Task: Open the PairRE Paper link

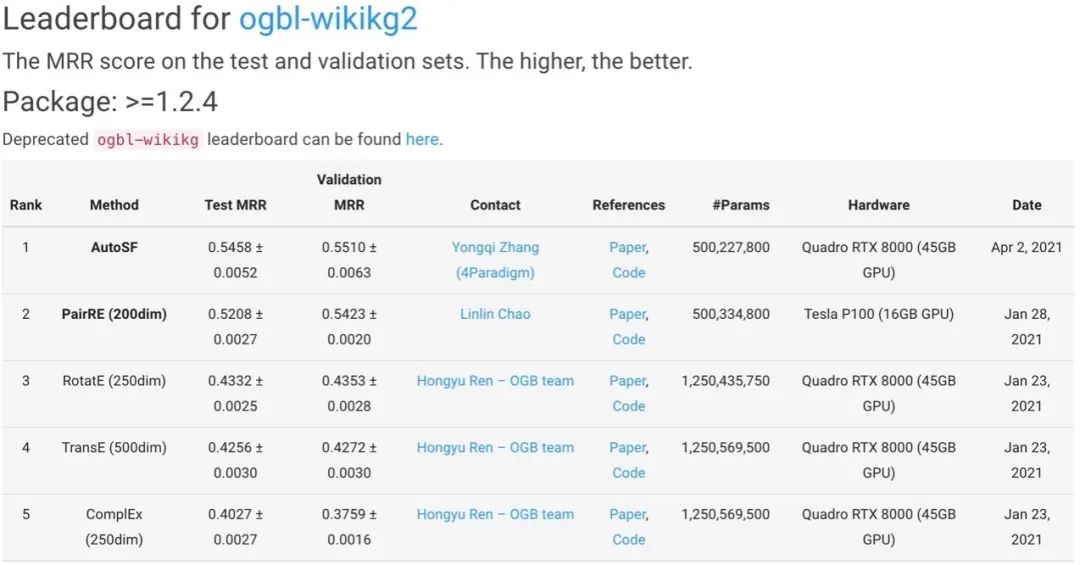Action: point(627,314)
